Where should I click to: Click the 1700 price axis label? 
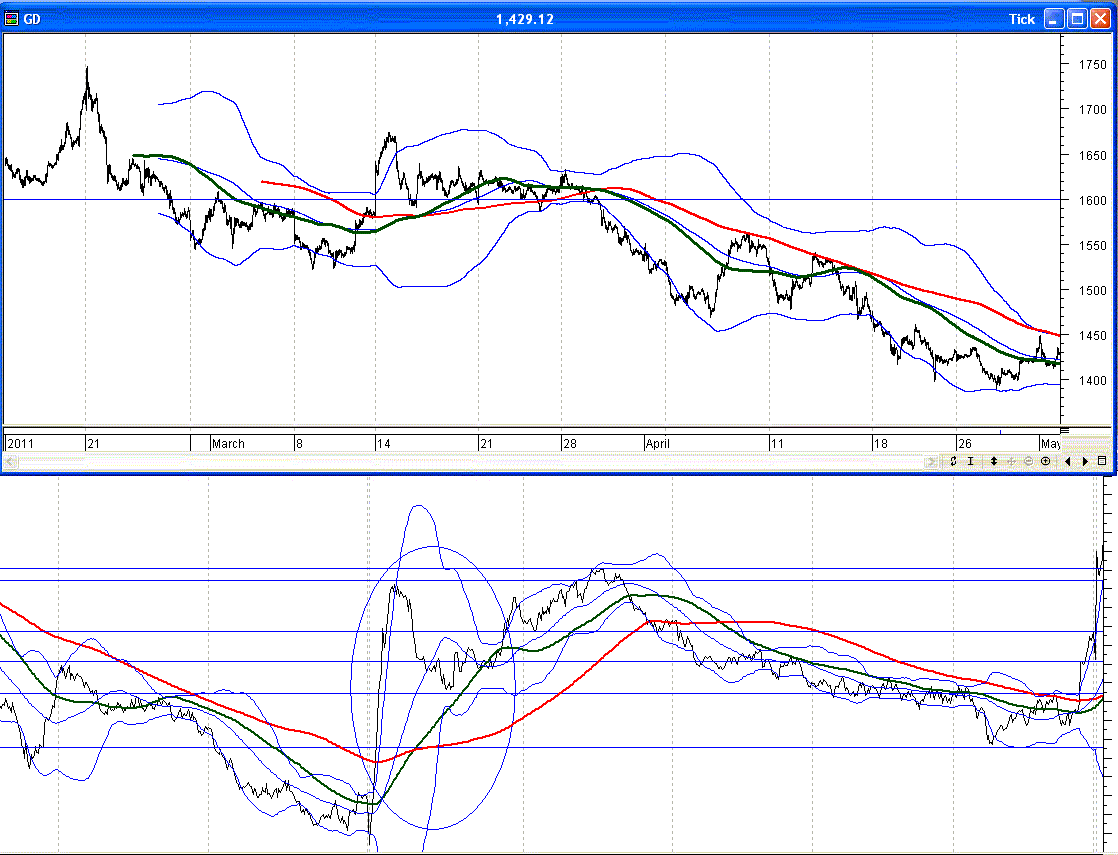coord(1092,110)
